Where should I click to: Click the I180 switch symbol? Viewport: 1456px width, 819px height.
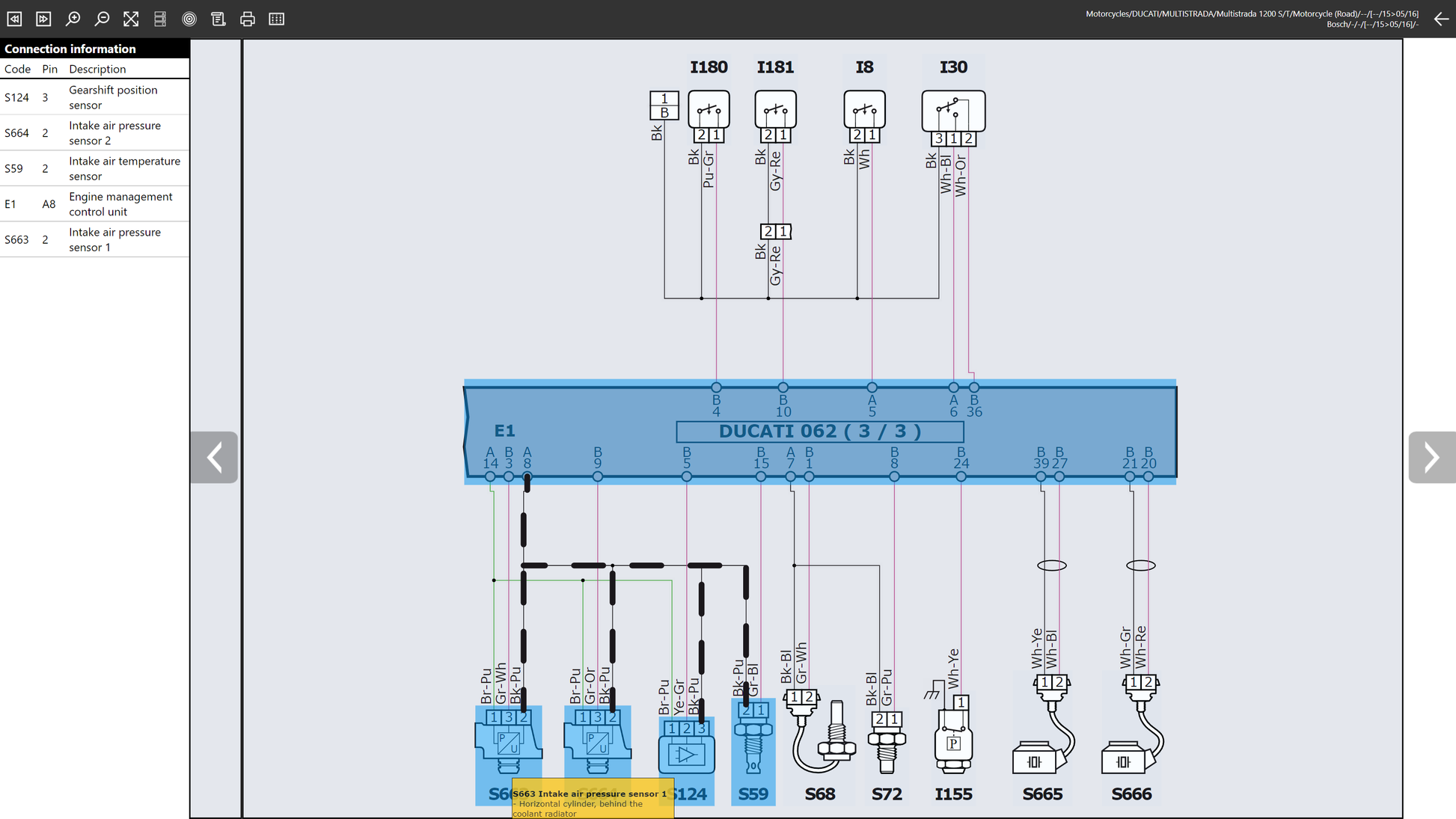coord(709,110)
